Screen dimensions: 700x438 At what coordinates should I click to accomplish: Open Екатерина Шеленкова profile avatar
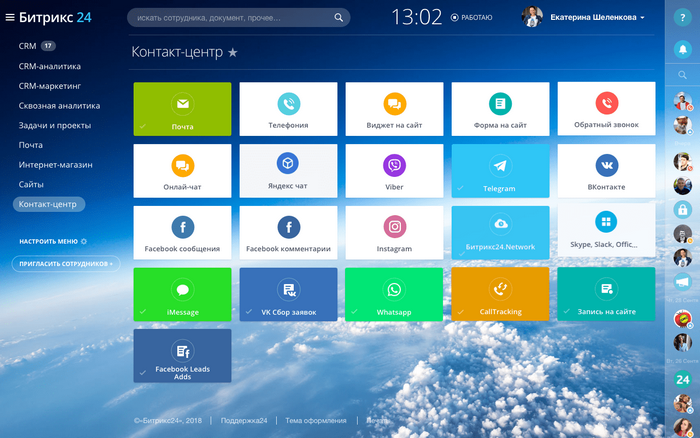532,17
